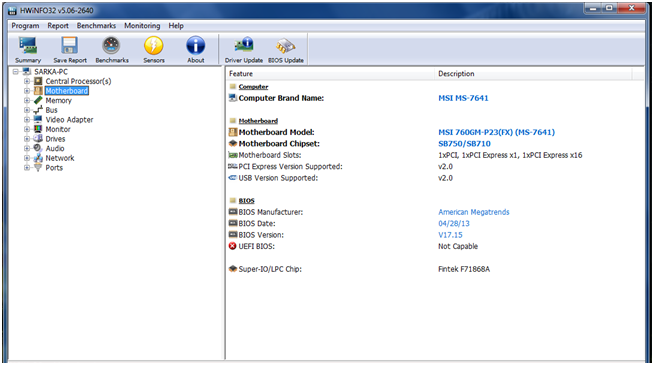Expand the Bus tree node

(x=27, y=110)
